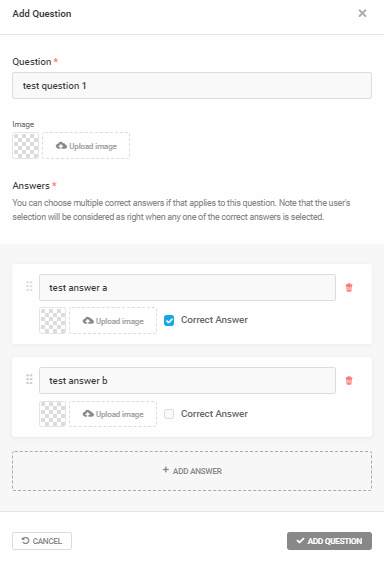Mark test answer b as Correct Answer

169,414
